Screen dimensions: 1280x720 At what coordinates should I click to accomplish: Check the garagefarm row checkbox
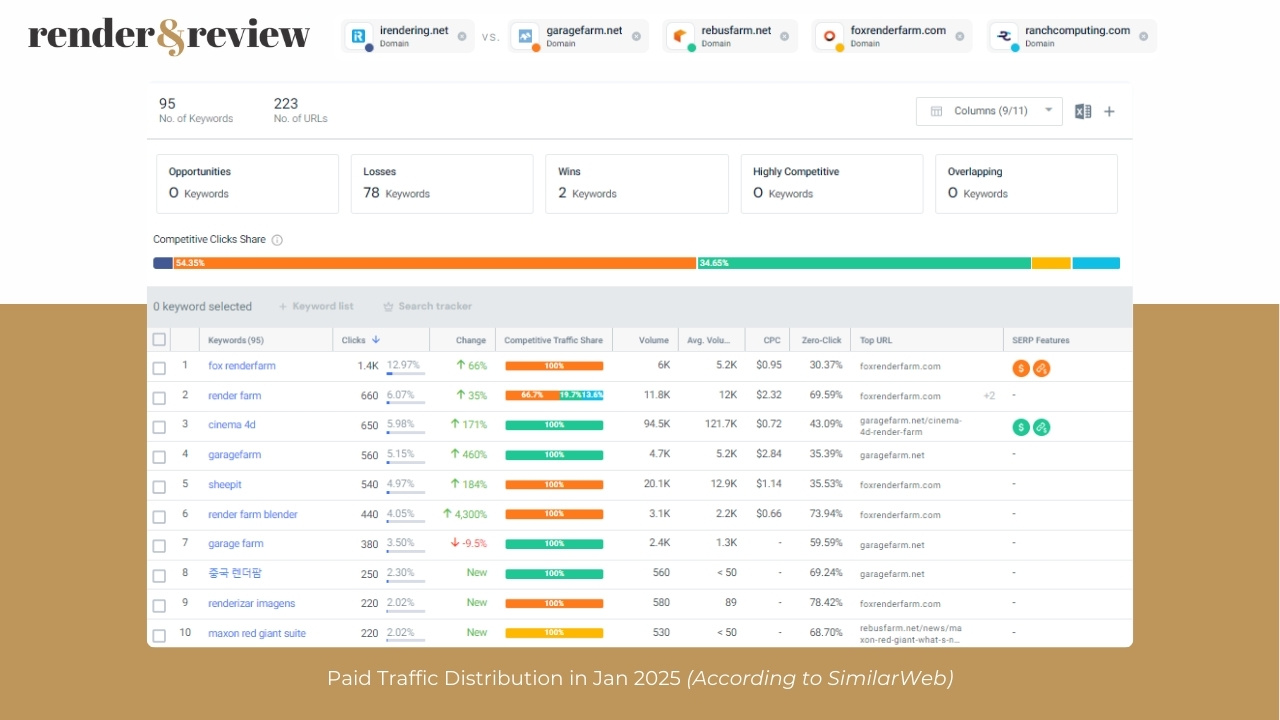pos(159,457)
